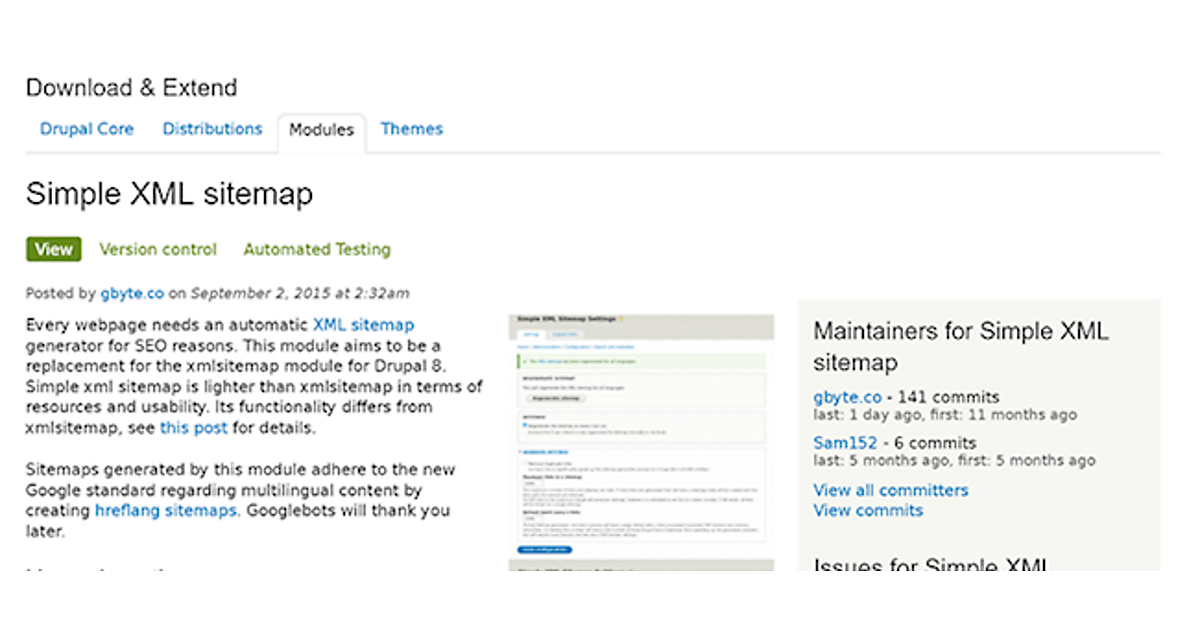Click the '6 commits' text
The height and width of the screenshot is (630, 1200).
(x=935, y=443)
